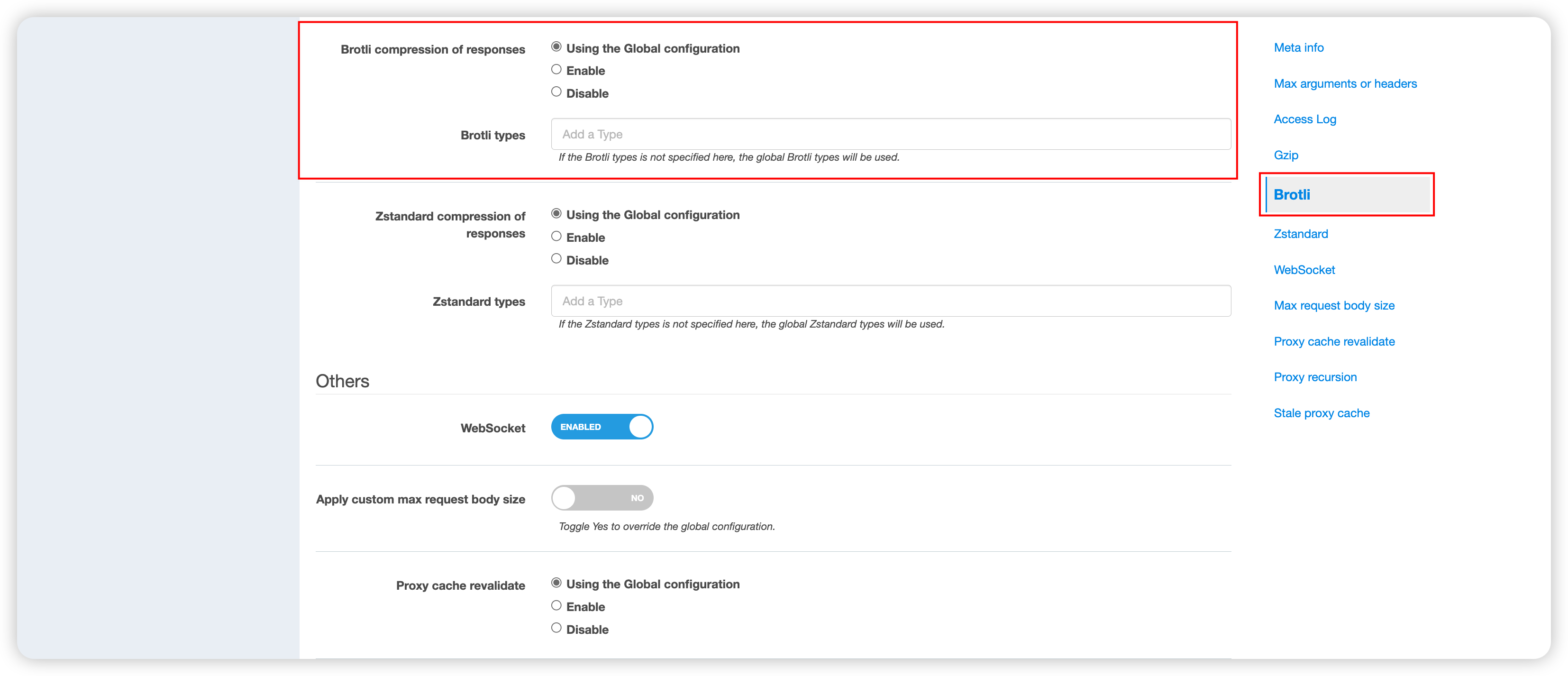Viewport: 1568px width, 676px height.
Task: Open the Gzip sidebar link
Action: (x=1285, y=155)
